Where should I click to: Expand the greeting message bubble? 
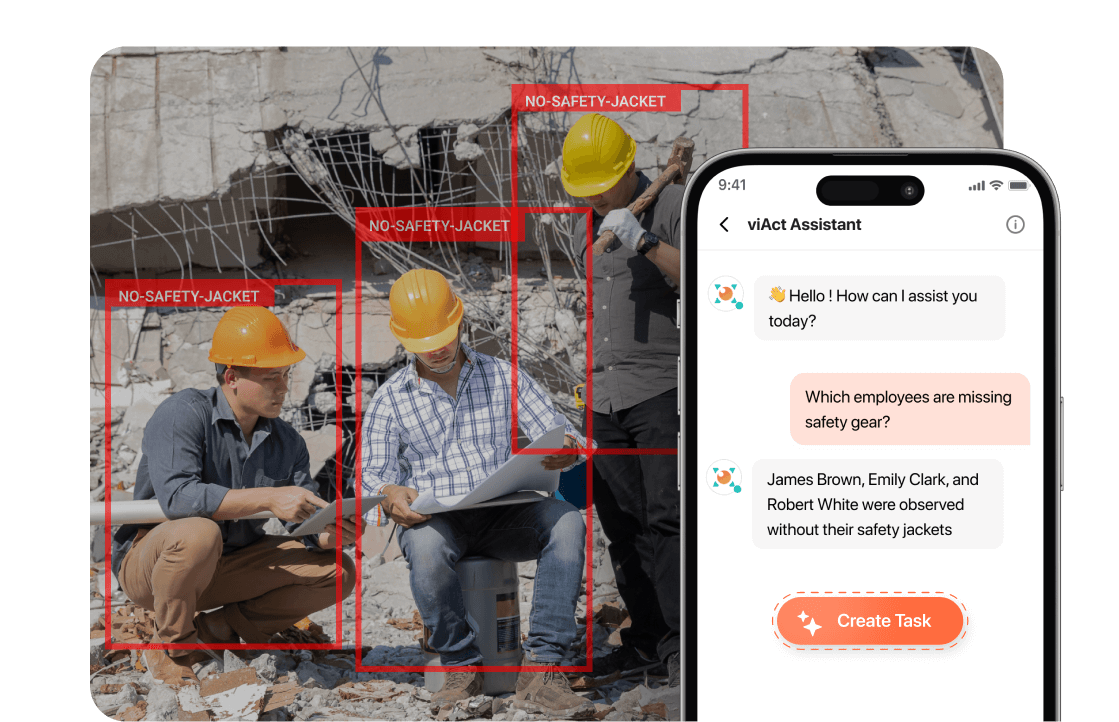[879, 307]
